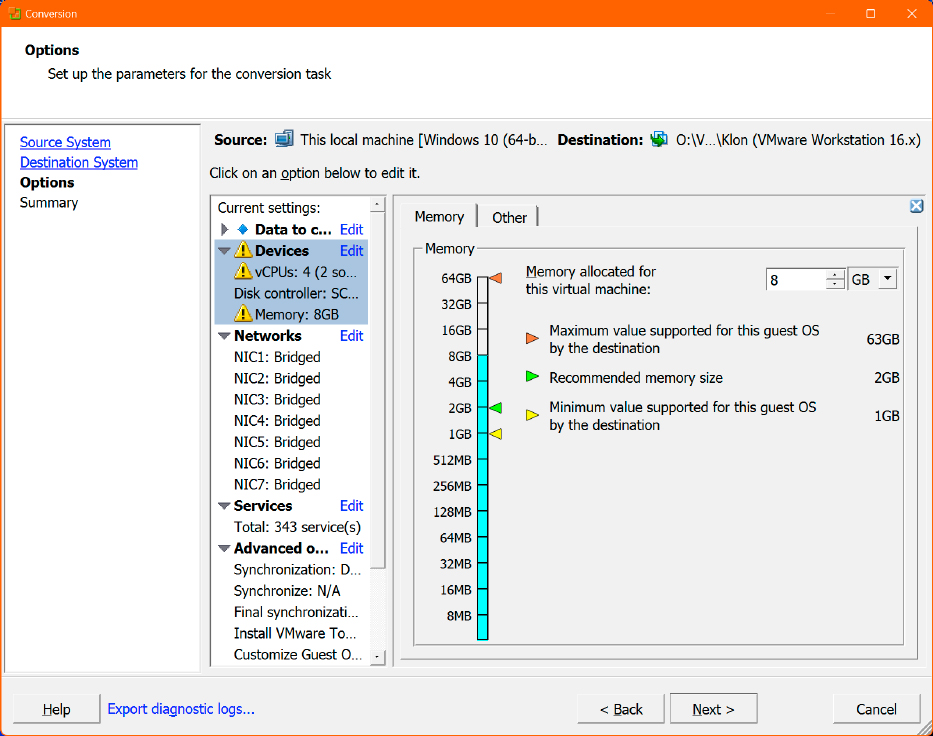Switch to the Other tab
The width and height of the screenshot is (933, 736).
(509, 218)
